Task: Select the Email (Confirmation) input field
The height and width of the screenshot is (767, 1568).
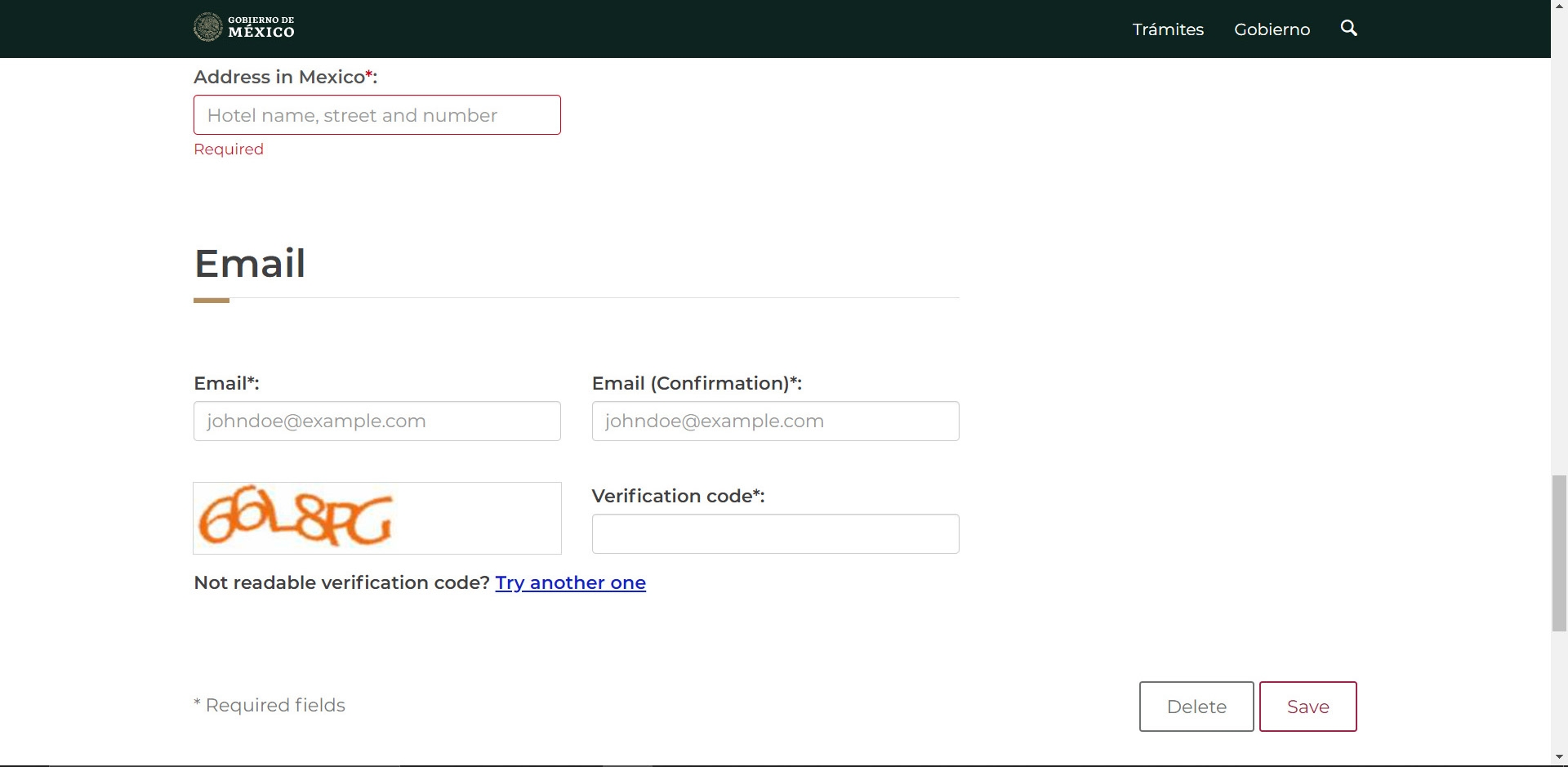Action: tap(775, 421)
